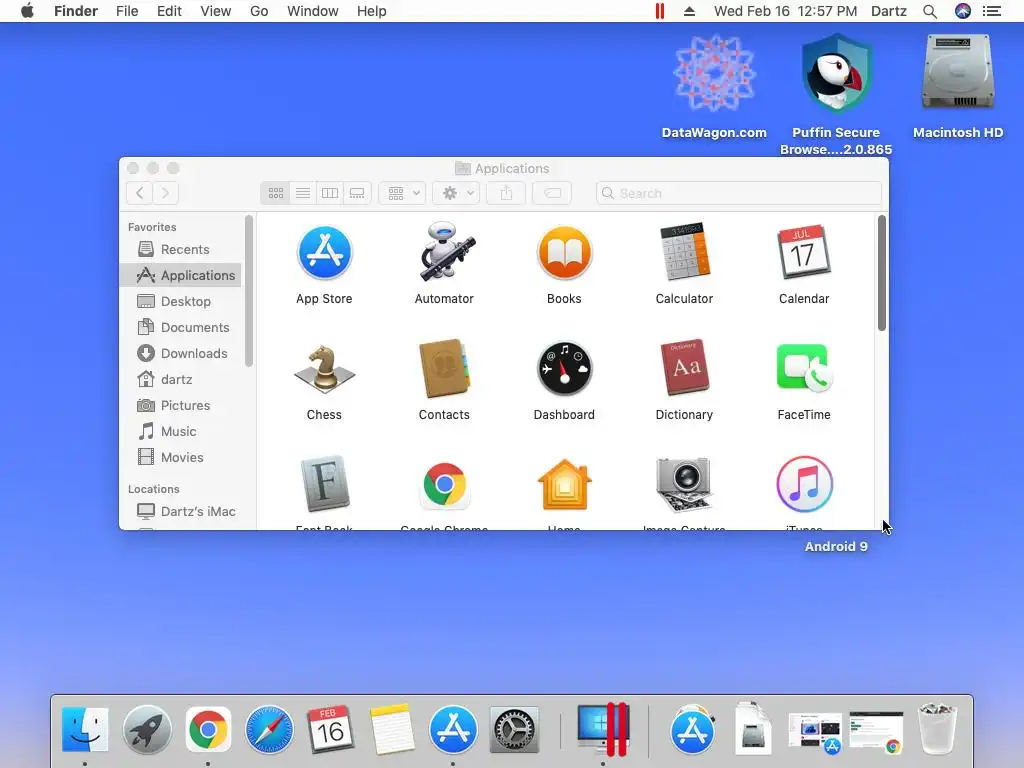Open the Window menu
1024x768 pixels.
[x=313, y=11]
